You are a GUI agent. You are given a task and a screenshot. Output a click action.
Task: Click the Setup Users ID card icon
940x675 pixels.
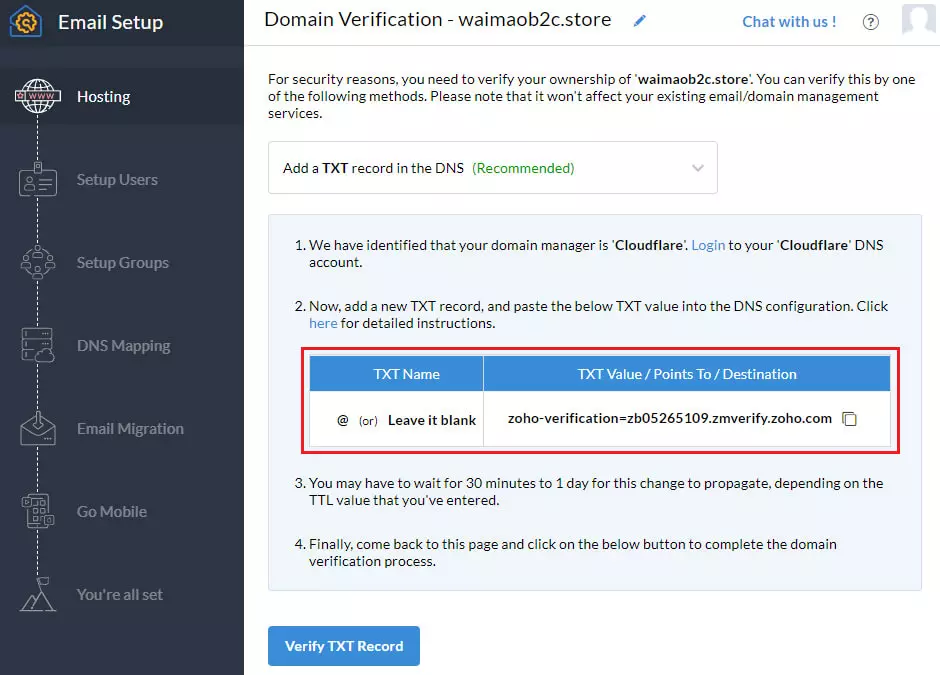pyautogui.click(x=38, y=179)
